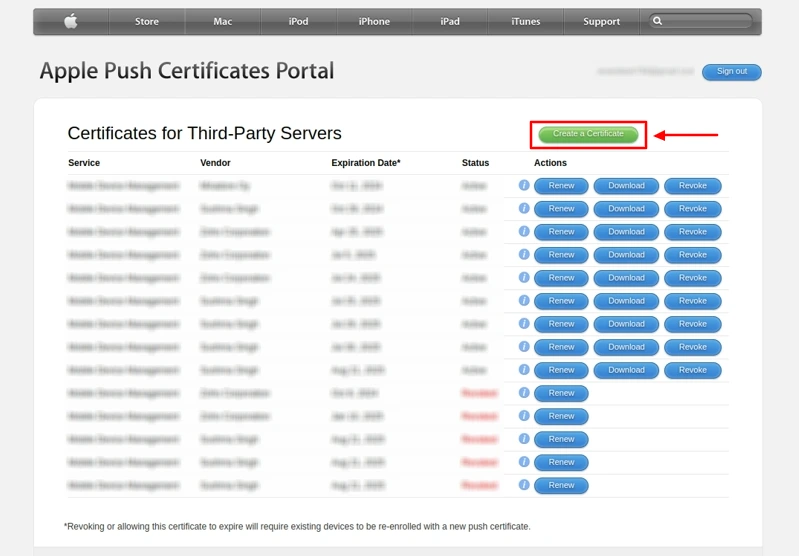
Task: Renew the certificate in the seventh row
Action: click(561, 324)
